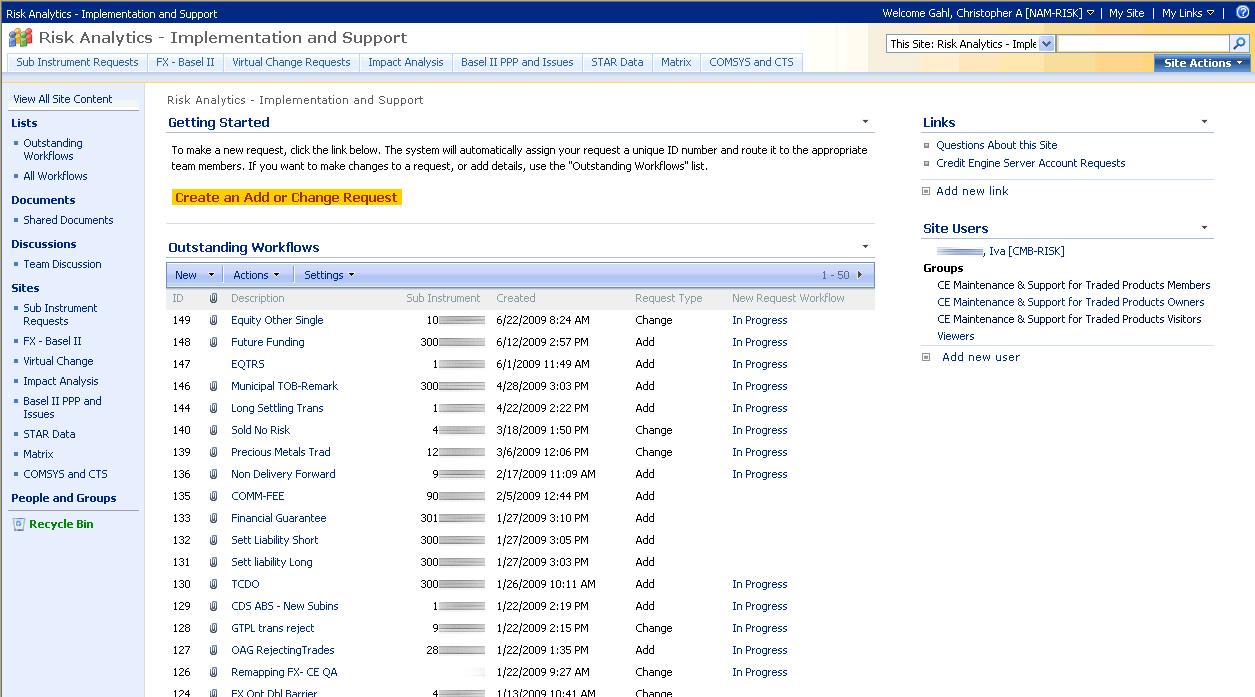Click the square icon beside Add new link
The height and width of the screenshot is (697, 1255).
tap(926, 191)
